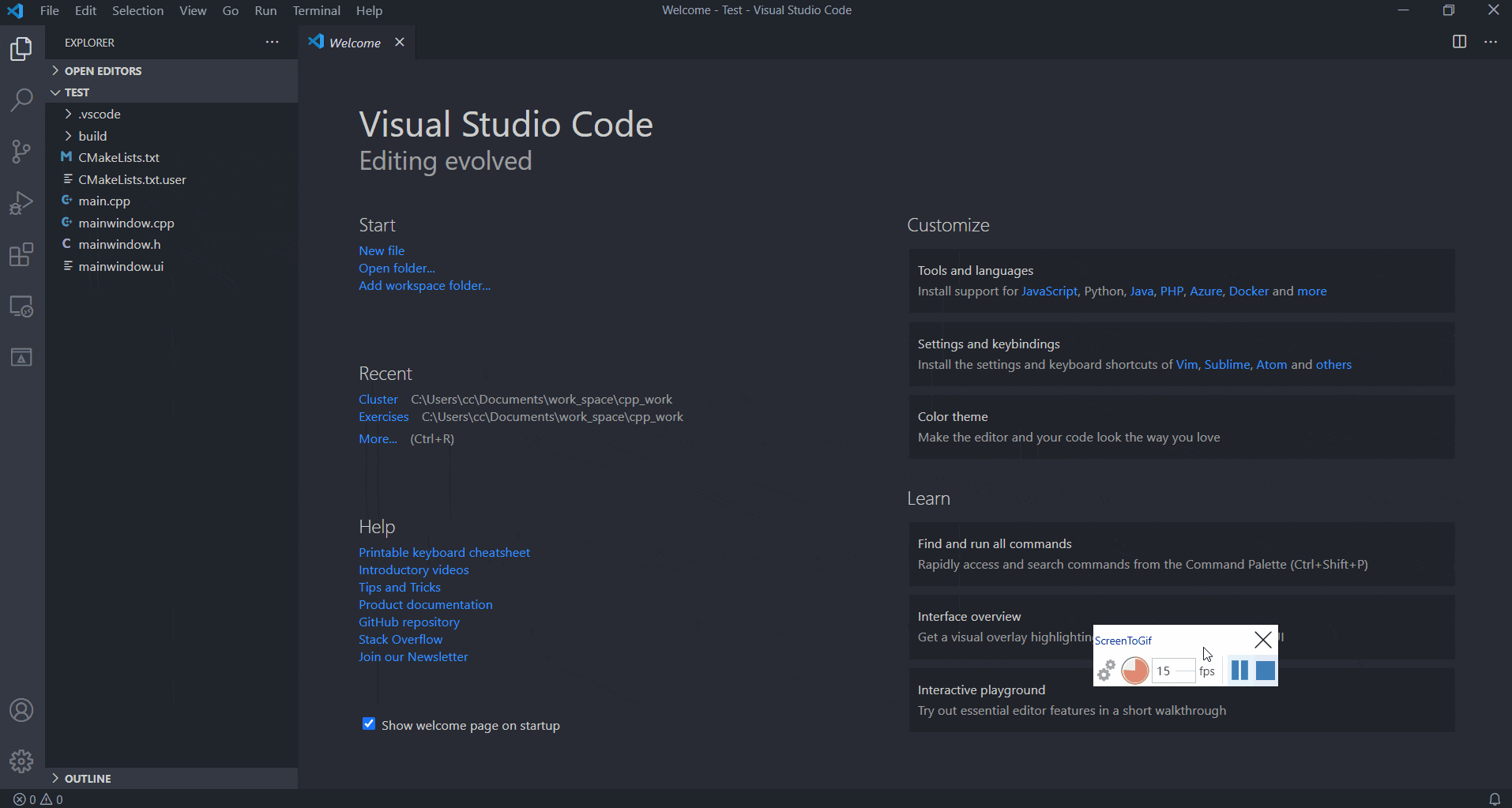Toggle Show welcome page on startup
1512x808 pixels.
click(369, 724)
